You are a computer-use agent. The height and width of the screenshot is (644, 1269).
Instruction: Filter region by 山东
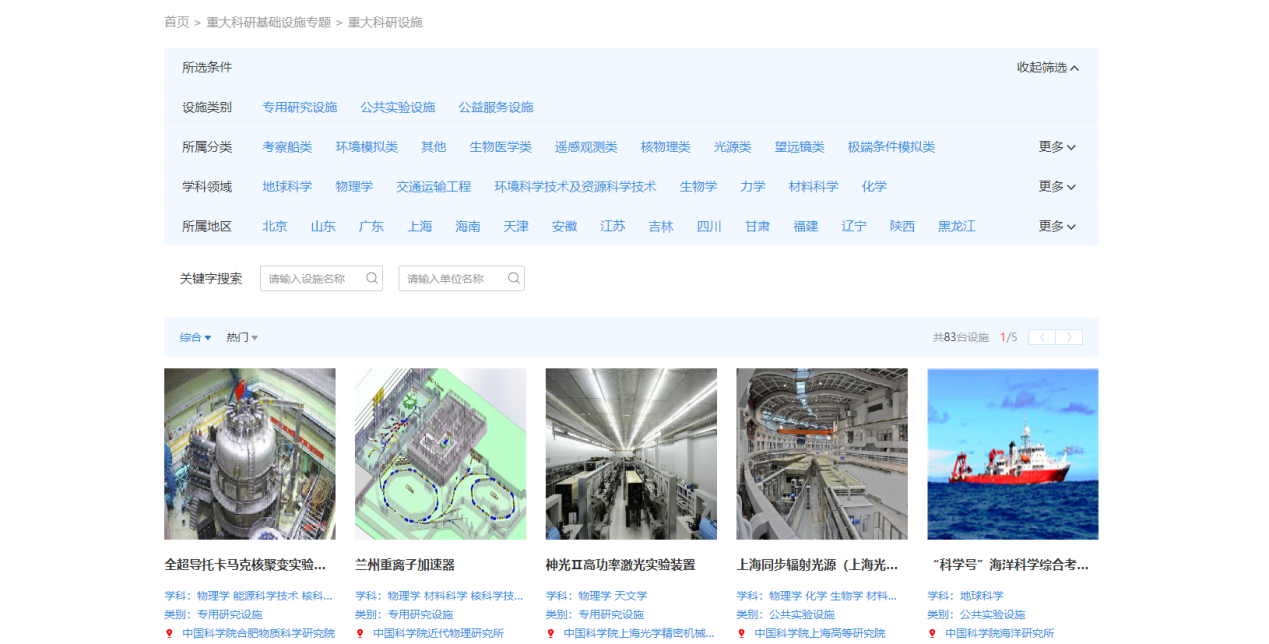click(x=323, y=227)
